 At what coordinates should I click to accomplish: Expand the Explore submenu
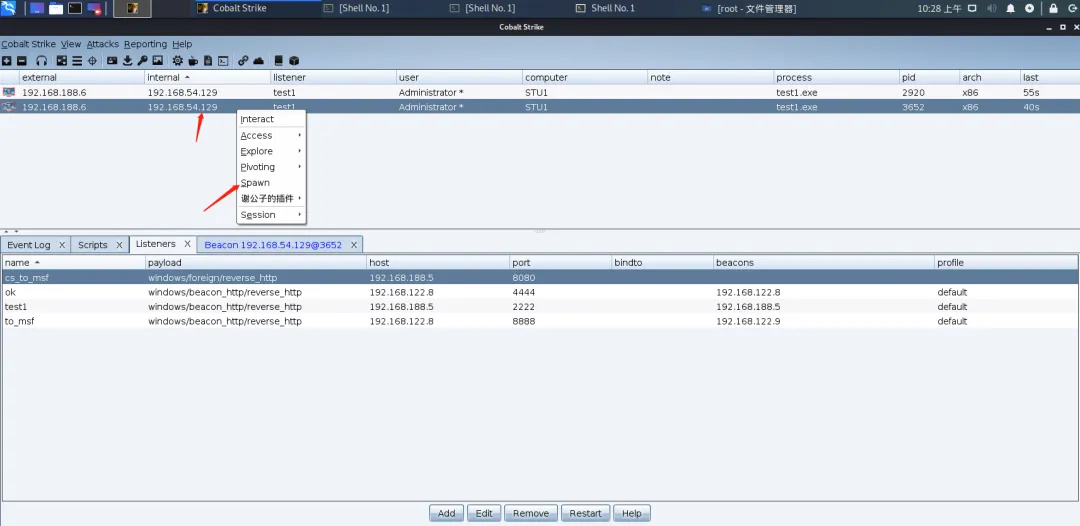coord(271,151)
